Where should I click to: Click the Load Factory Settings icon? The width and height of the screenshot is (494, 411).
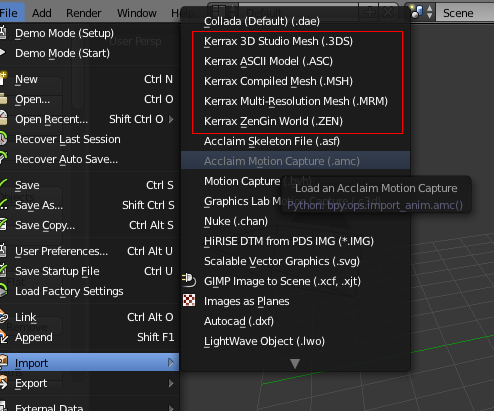tap(3, 291)
